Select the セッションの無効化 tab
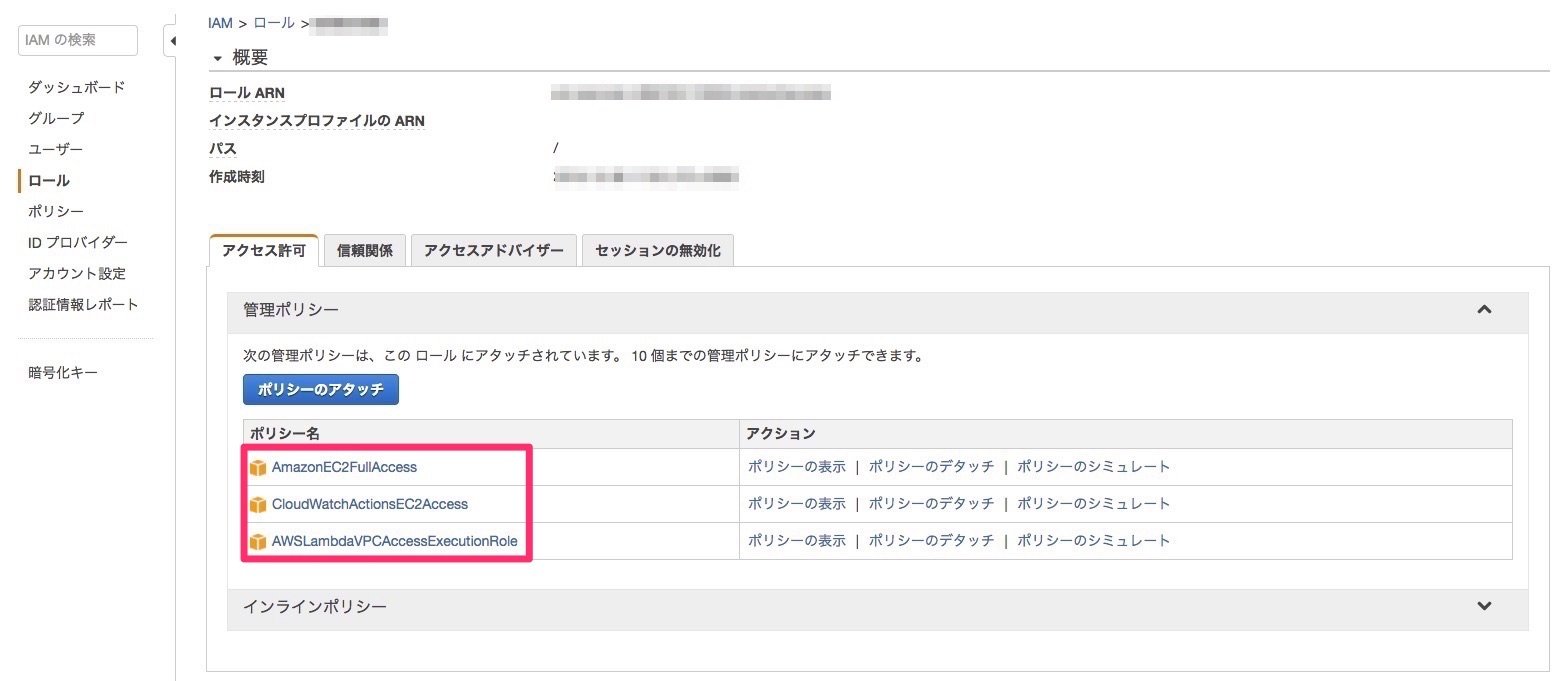Viewport: 1562px width, 681px height. click(657, 251)
